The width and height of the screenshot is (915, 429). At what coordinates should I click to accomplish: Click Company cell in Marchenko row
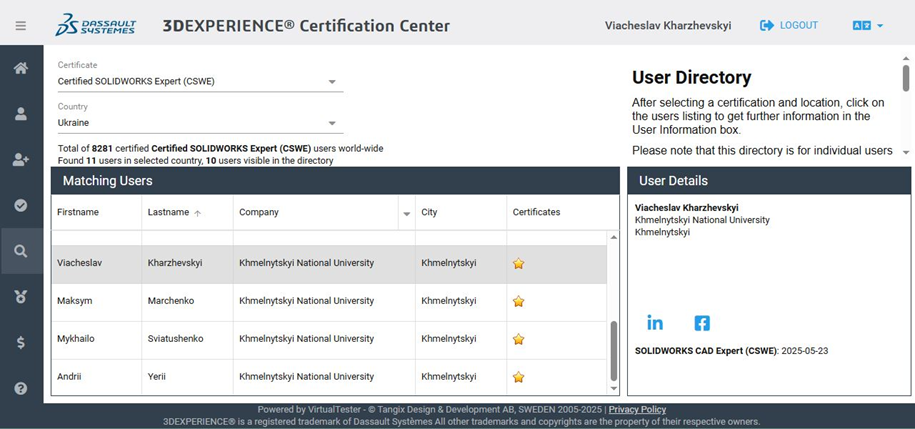tap(324, 301)
